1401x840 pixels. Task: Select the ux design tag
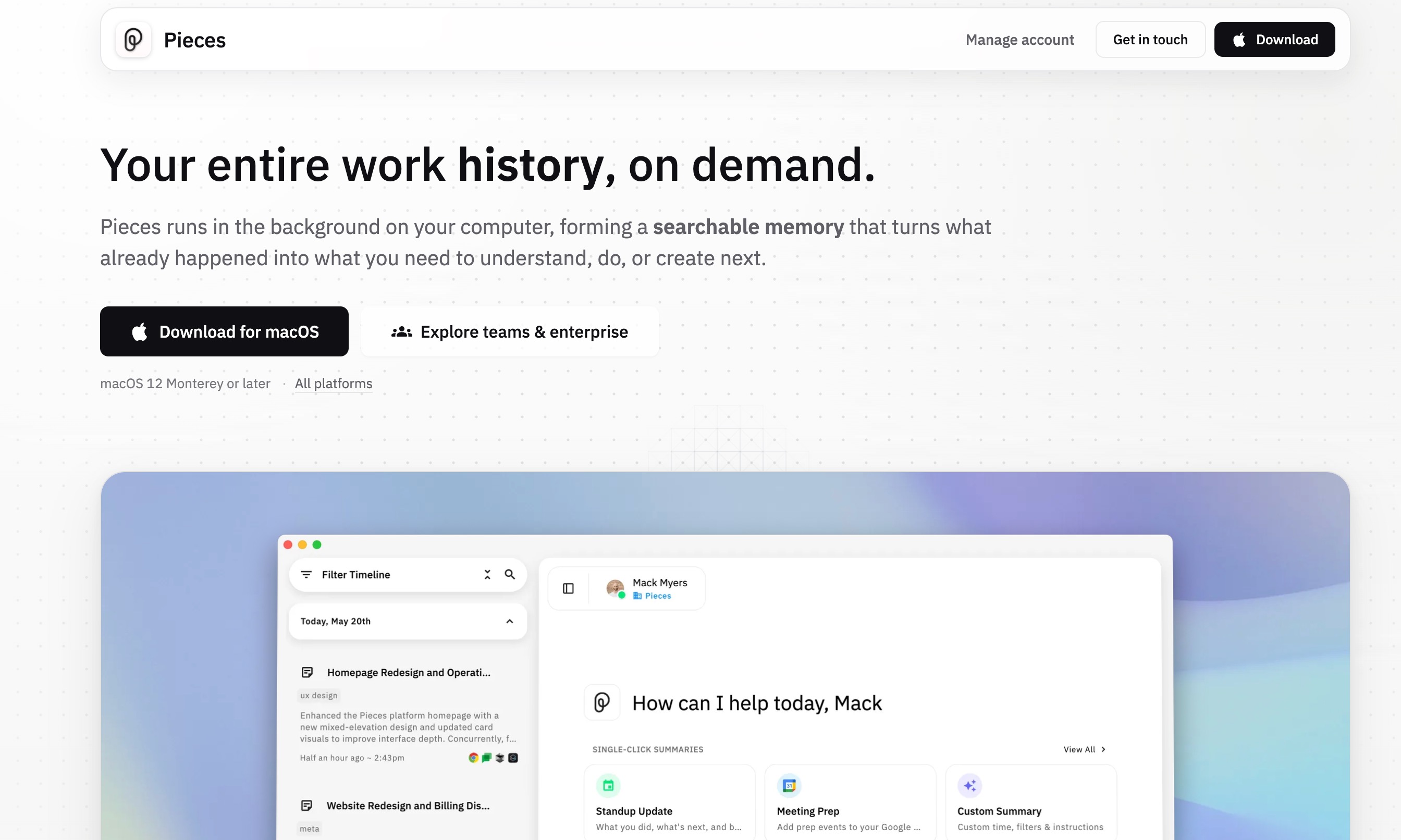(318, 695)
